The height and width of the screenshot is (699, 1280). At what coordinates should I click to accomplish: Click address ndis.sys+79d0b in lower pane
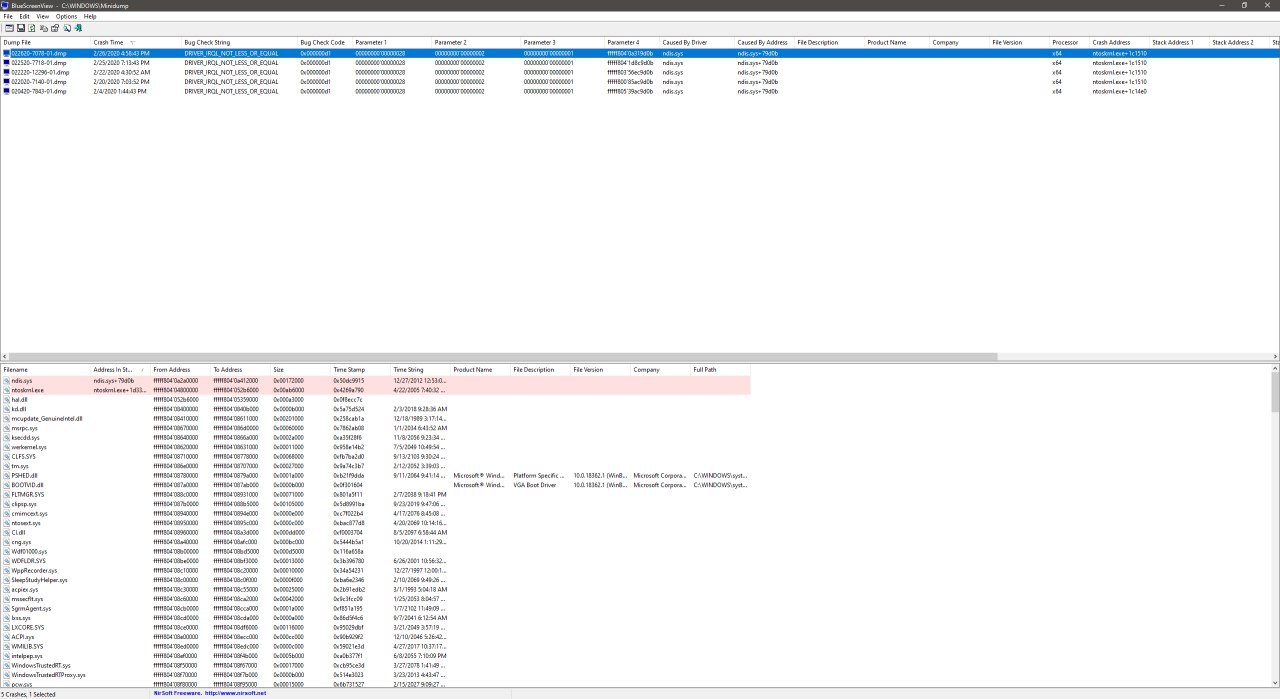point(114,381)
